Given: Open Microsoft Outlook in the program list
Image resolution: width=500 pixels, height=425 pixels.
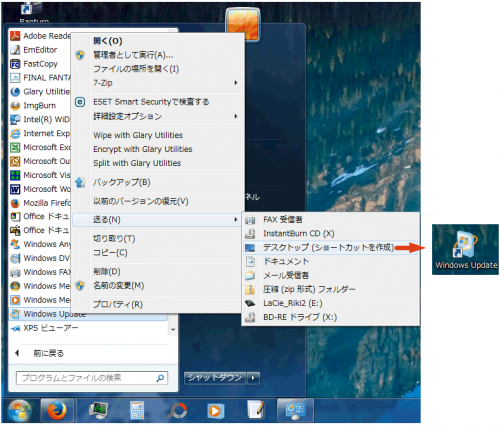Looking at the screenshot, I should [x=40, y=161].
